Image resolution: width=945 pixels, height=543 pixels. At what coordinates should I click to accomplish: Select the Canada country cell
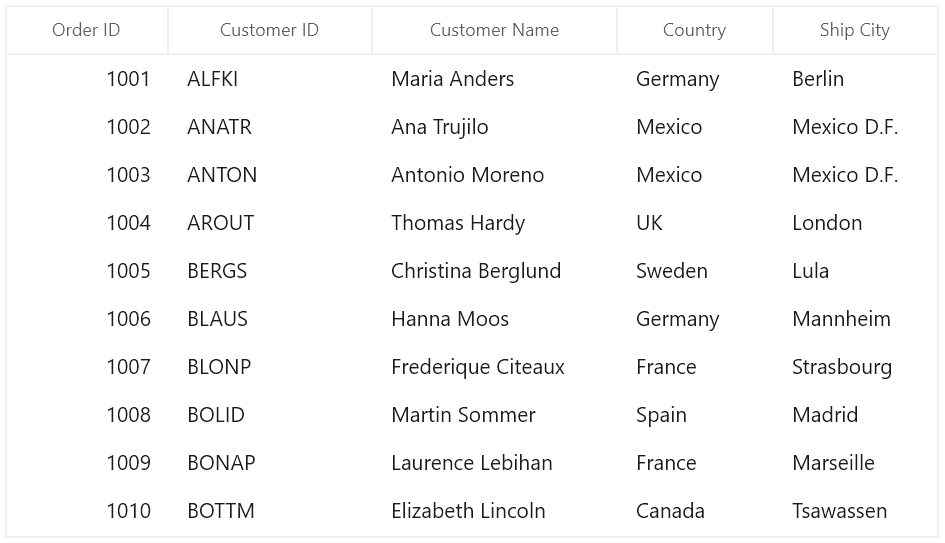pyautogui.click(x=694, y=511)
